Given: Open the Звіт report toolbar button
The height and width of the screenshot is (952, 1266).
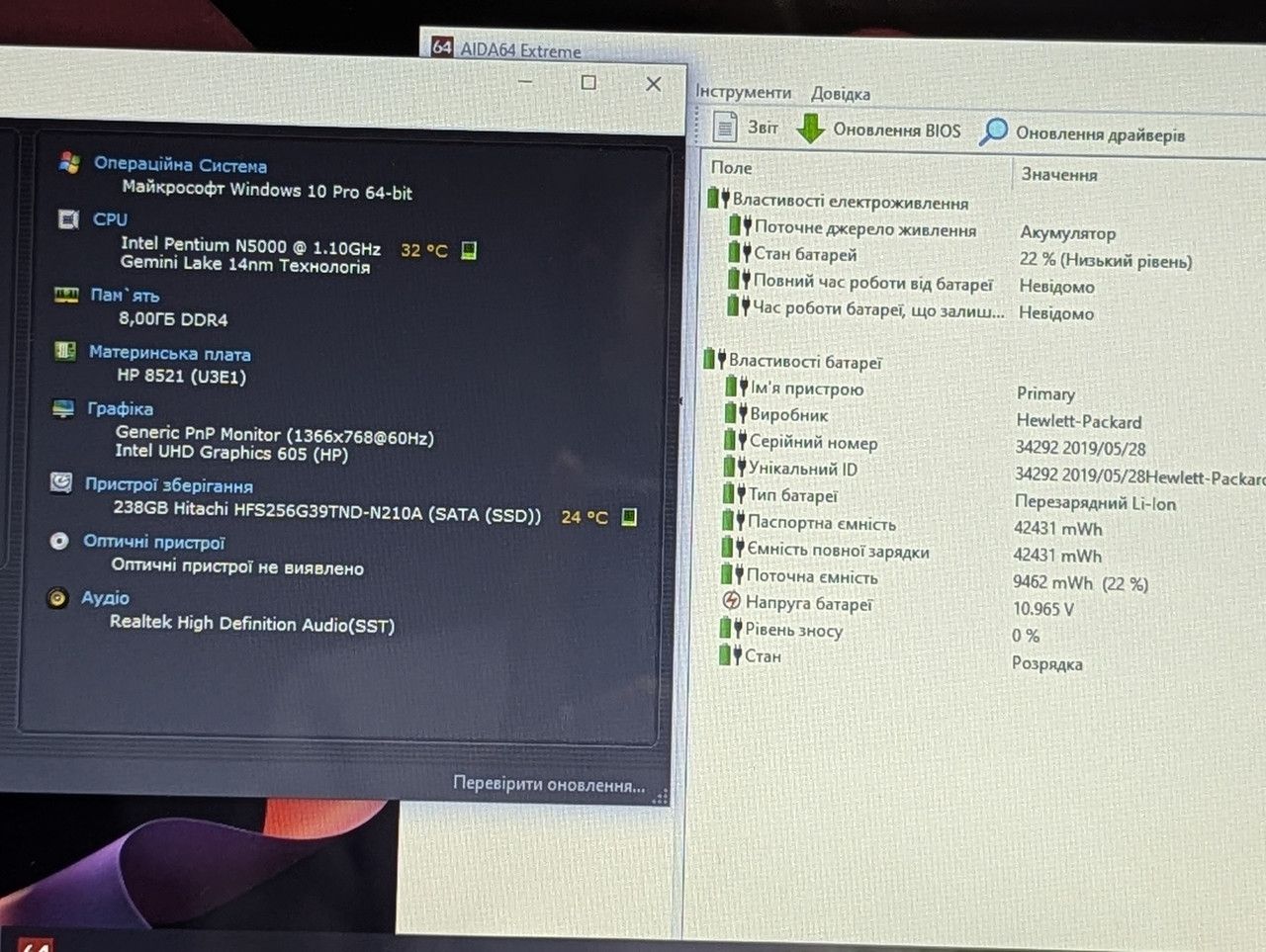Looking at the screenshot, I should click(x=746, y=127).
